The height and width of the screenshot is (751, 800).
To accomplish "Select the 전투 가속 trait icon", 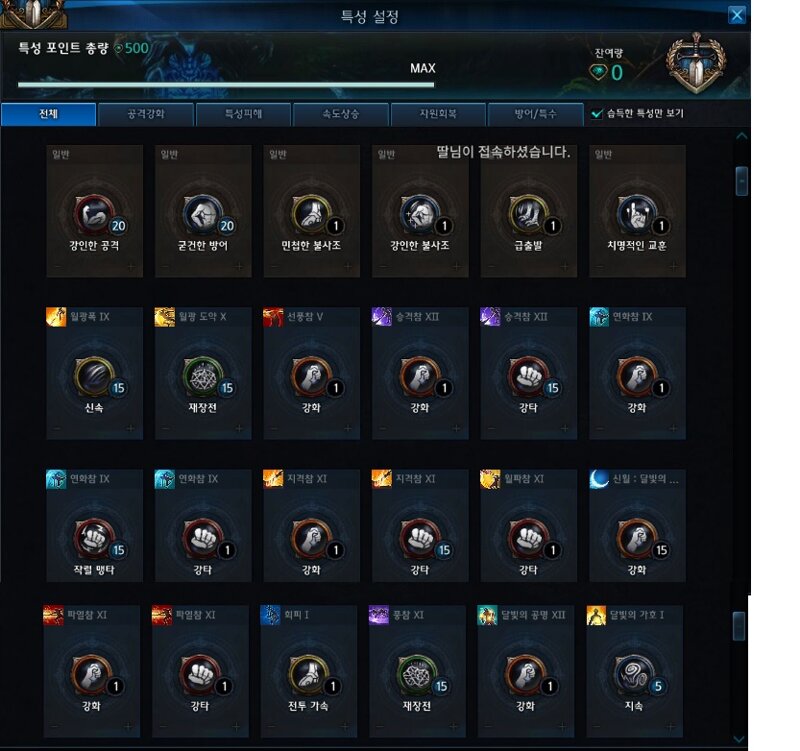I will pyautogui.click(x=308, y=675).
